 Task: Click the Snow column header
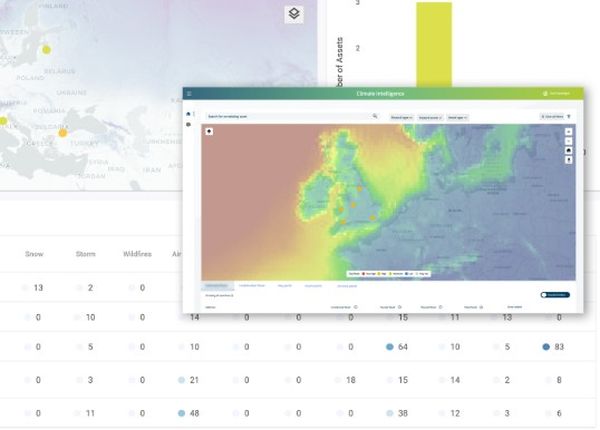[x=34, y=254]
